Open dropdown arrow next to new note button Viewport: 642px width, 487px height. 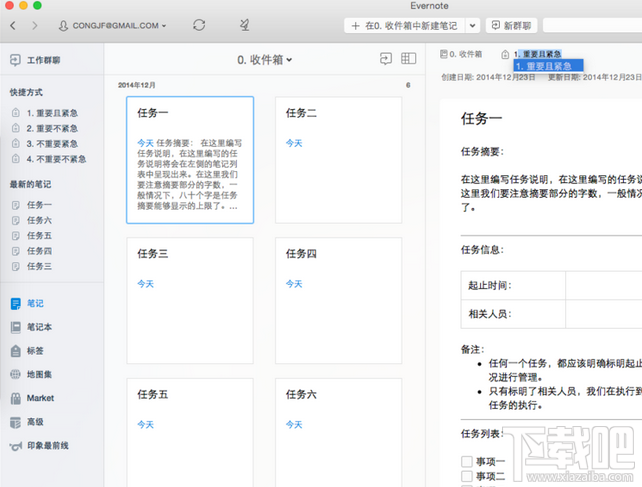472,25
